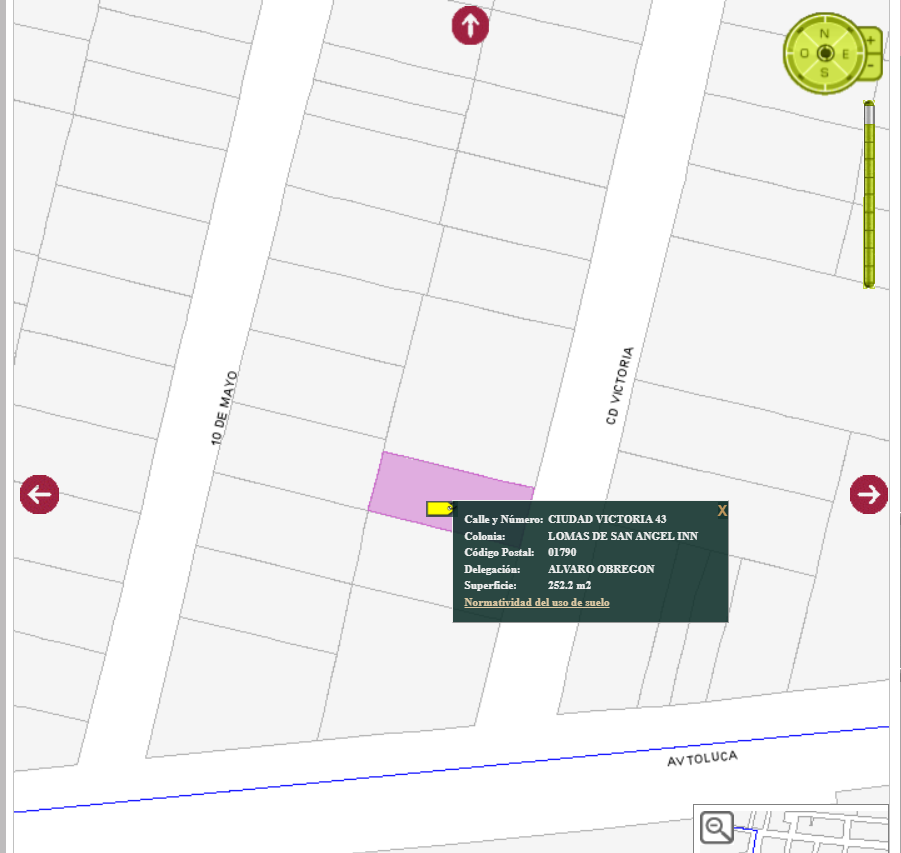Click the center dot of the compass
Screen dimensions: 901x853
pyautogui.click(x=826, y=53)
